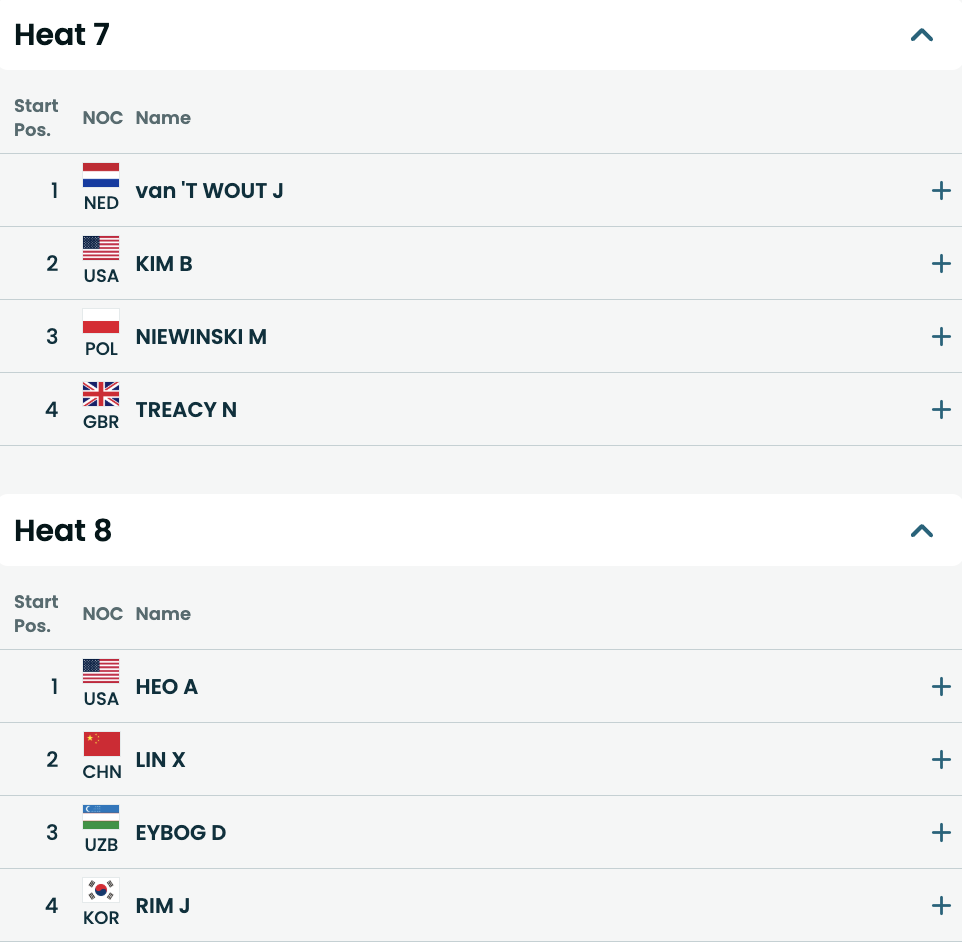Click the Name column header in Heat 7
Viewport: 962px width, 942px height.
(163, 118)
